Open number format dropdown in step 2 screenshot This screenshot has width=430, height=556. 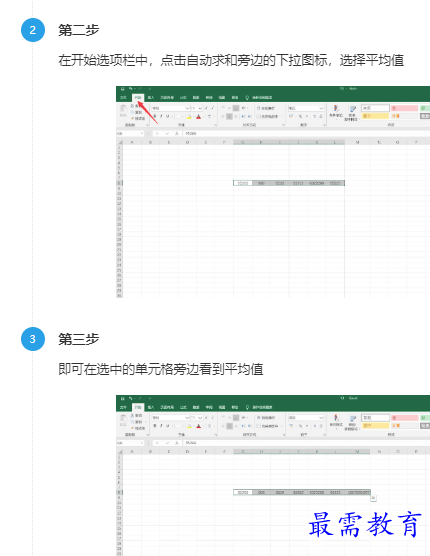[x=321, y=108]
